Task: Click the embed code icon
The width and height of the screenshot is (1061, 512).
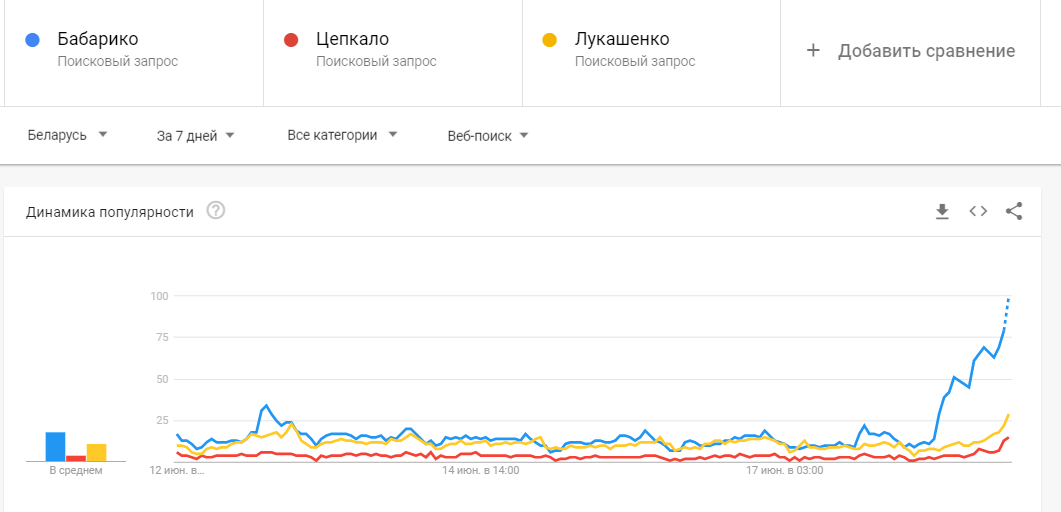Action: click(978, 211)
